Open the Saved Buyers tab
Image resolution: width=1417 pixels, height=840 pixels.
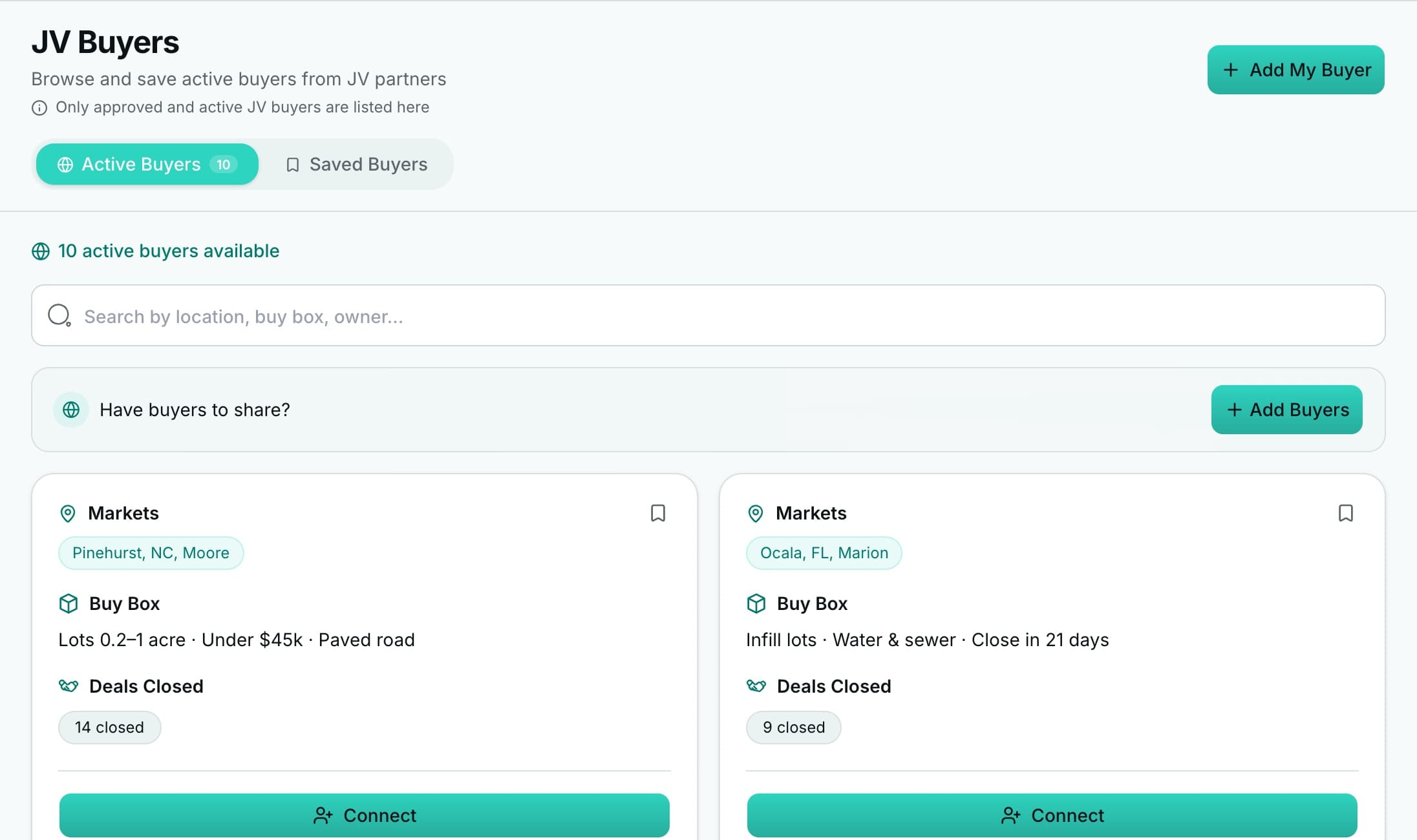click(x=356, y=164)
